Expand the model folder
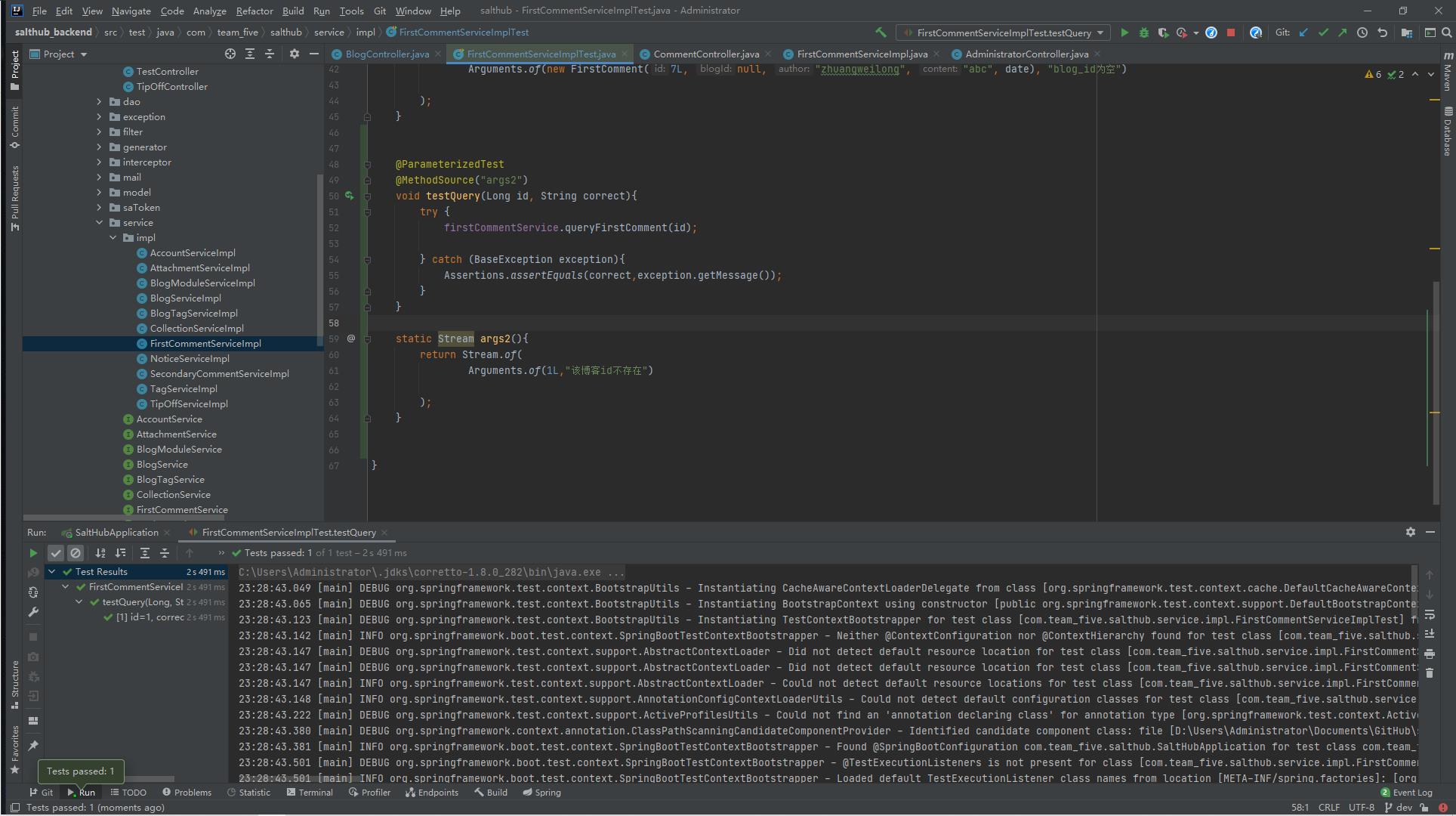1456x816 pixels. point(99,192)
